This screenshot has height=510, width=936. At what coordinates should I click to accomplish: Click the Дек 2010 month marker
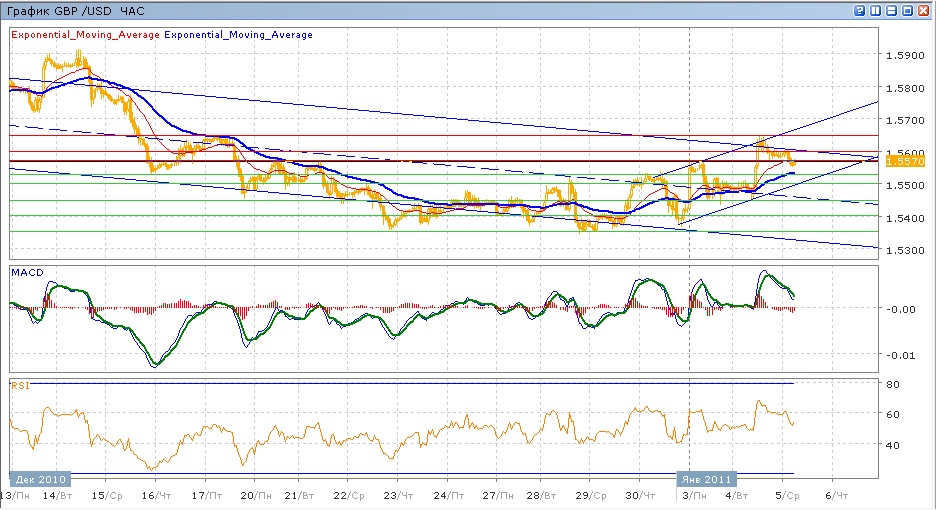click(x=42, y=478)
